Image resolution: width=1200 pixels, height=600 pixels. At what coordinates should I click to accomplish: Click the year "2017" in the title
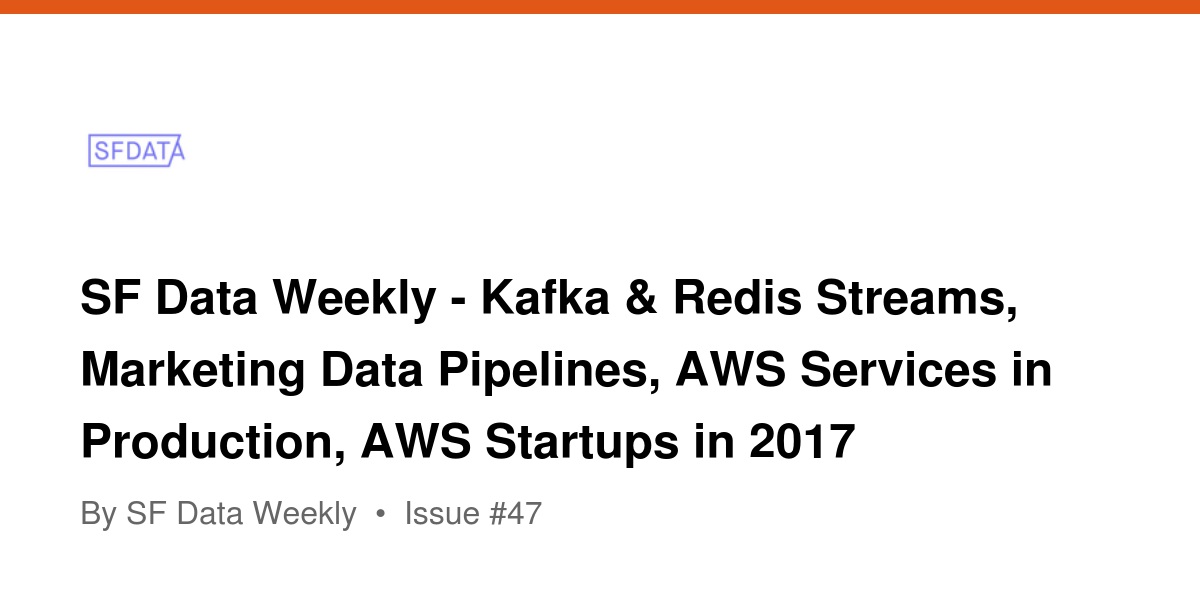click(x=802, y=442)
